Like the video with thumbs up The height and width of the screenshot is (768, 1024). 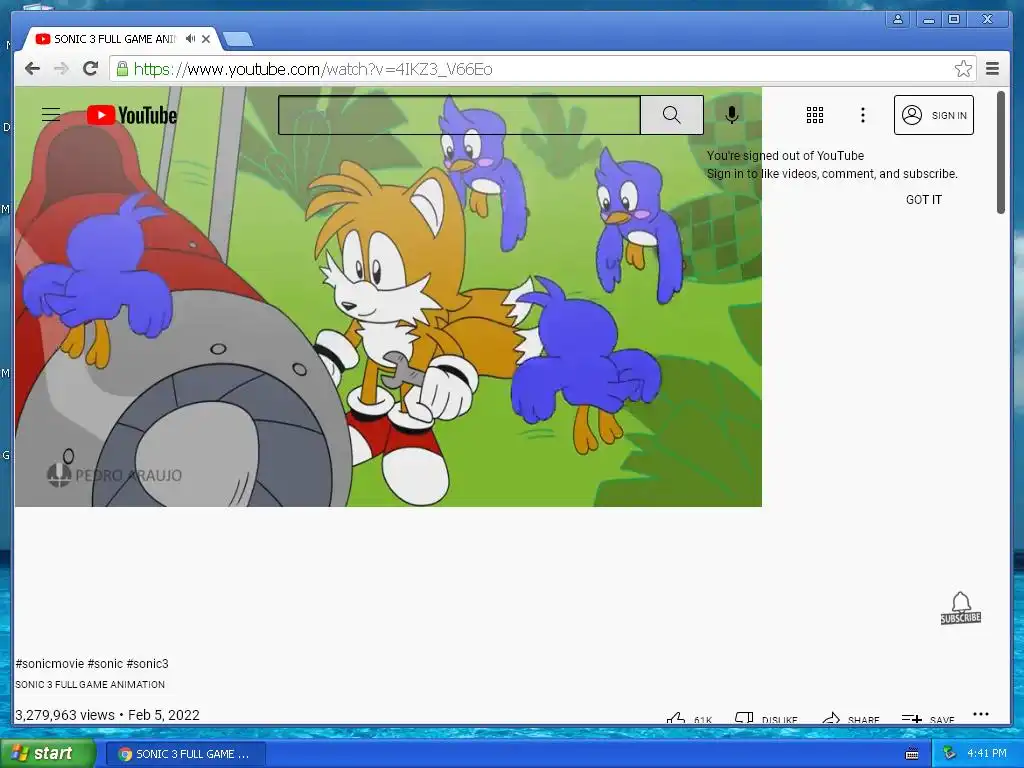(689, 718)
